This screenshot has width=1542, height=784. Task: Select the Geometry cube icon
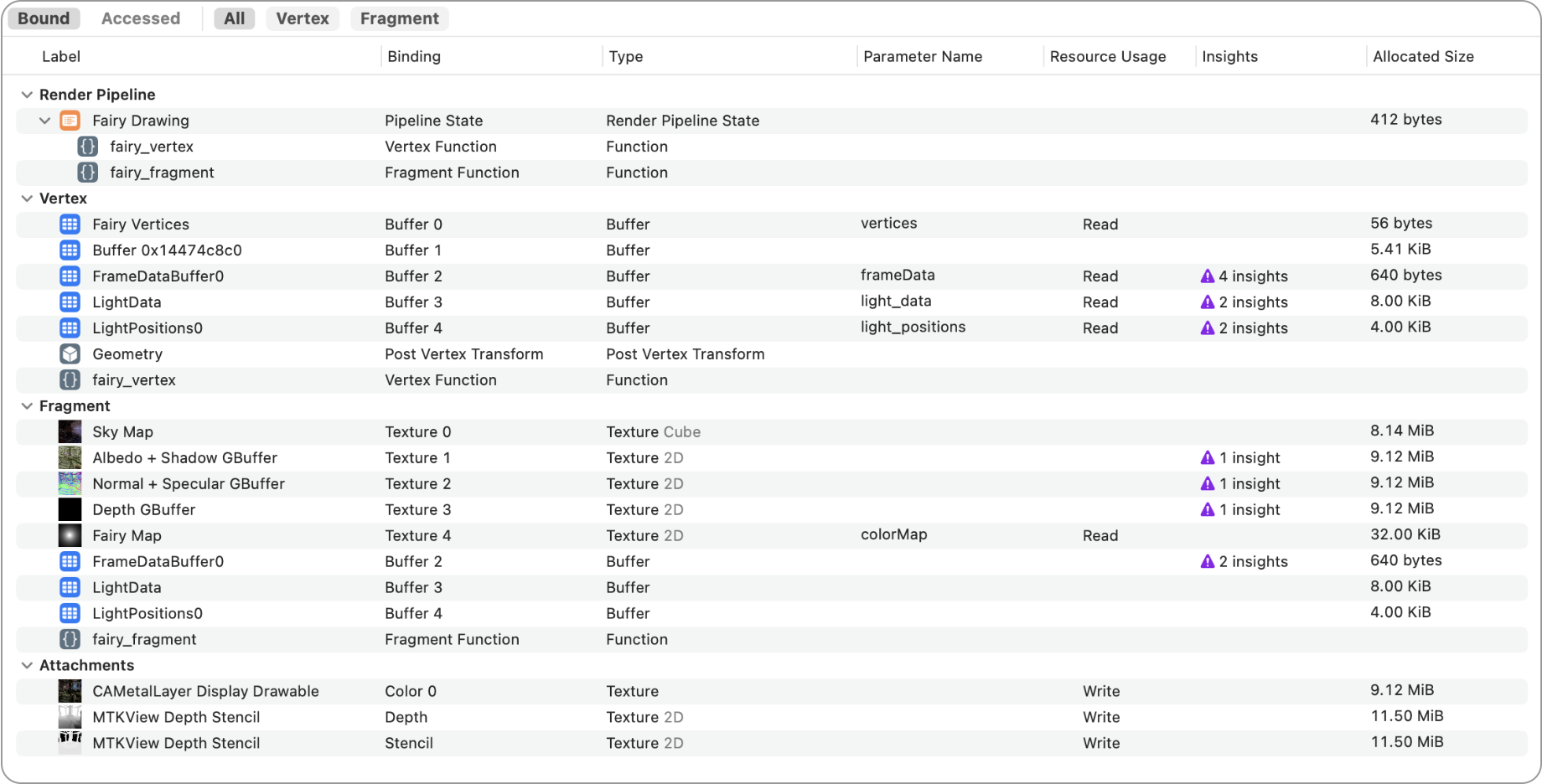click(70, 353)
